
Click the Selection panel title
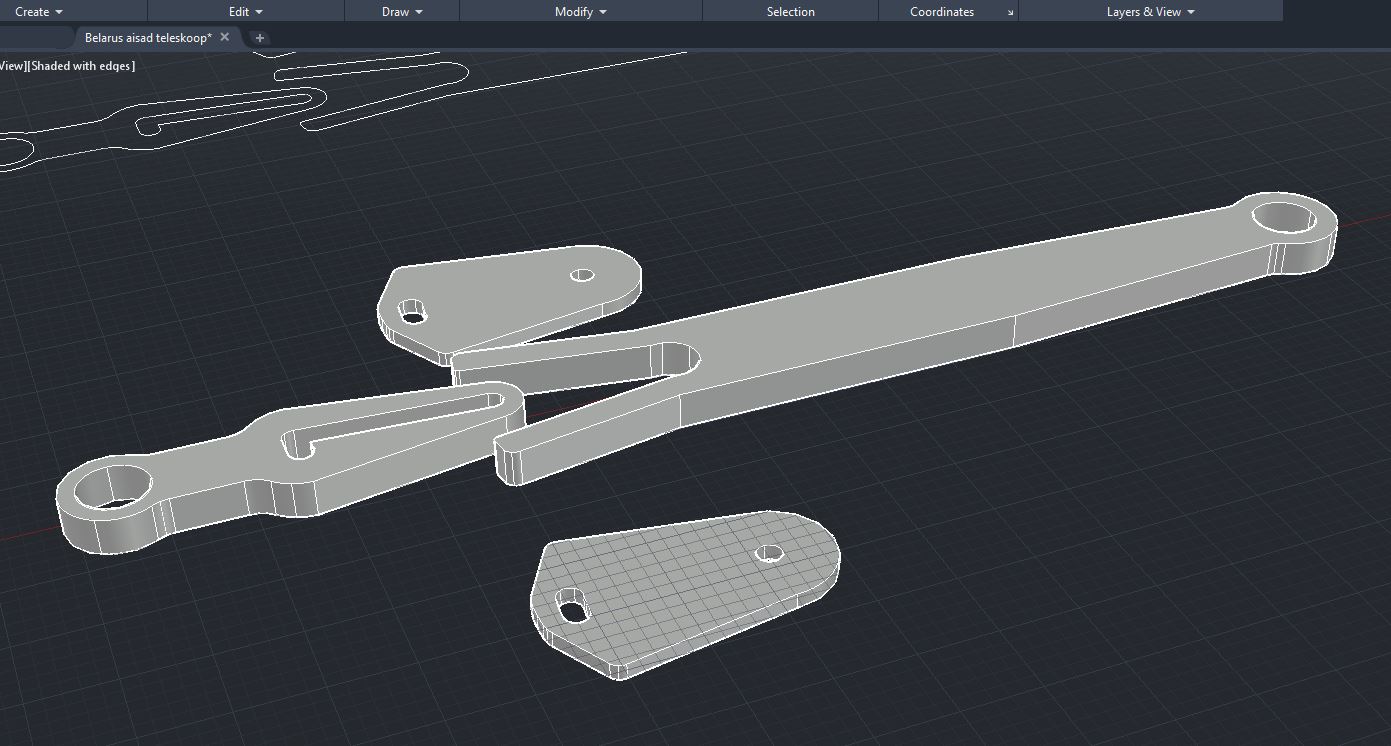[x=790, y=12]
